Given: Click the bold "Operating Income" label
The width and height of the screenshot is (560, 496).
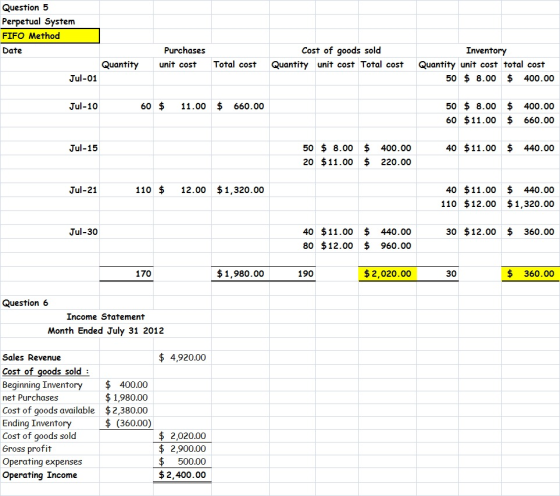Looking at the screenshot, I should click(x=40, y=475).
